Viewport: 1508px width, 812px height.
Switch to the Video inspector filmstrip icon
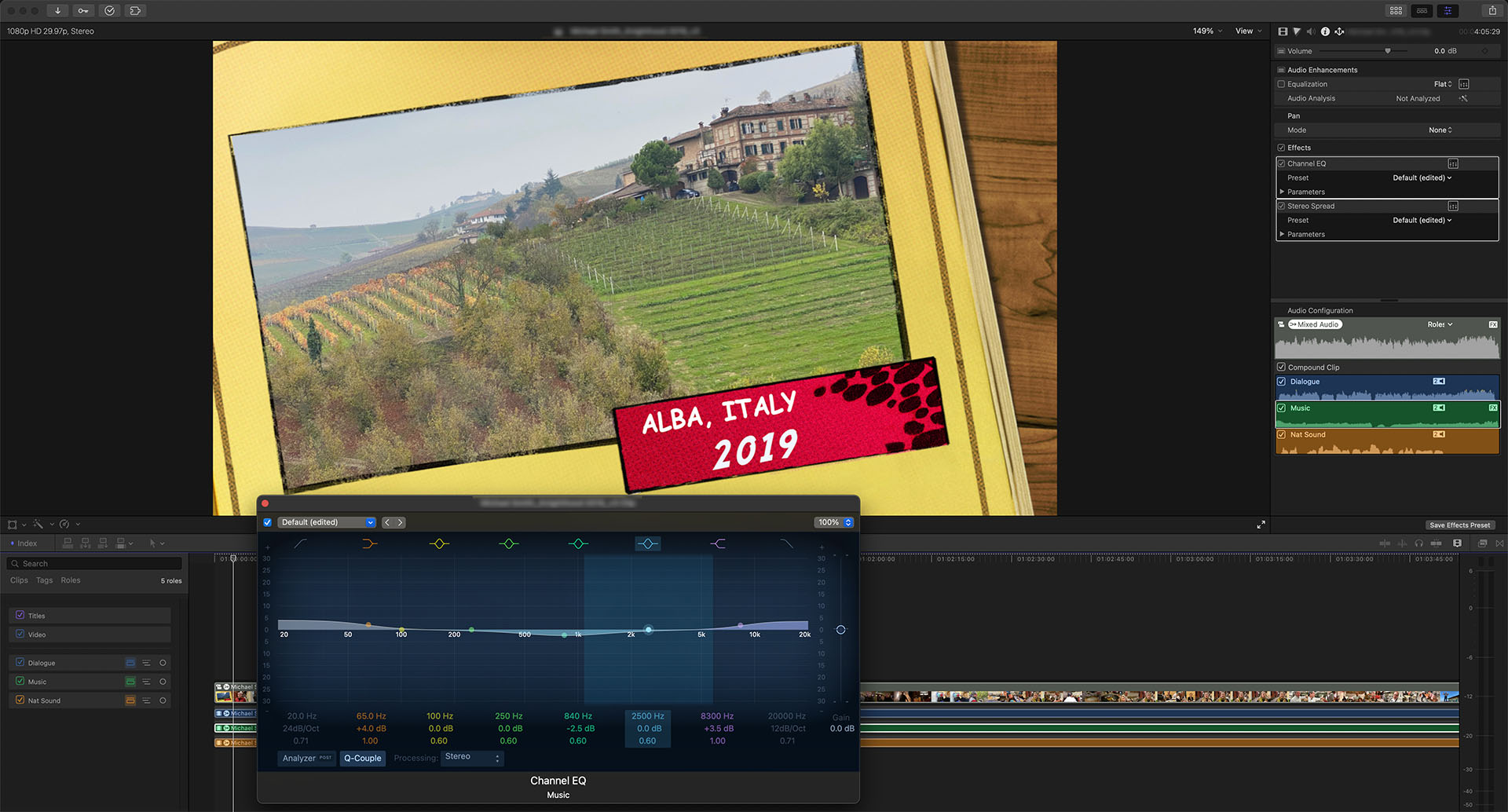click(x=1283, y=31)
